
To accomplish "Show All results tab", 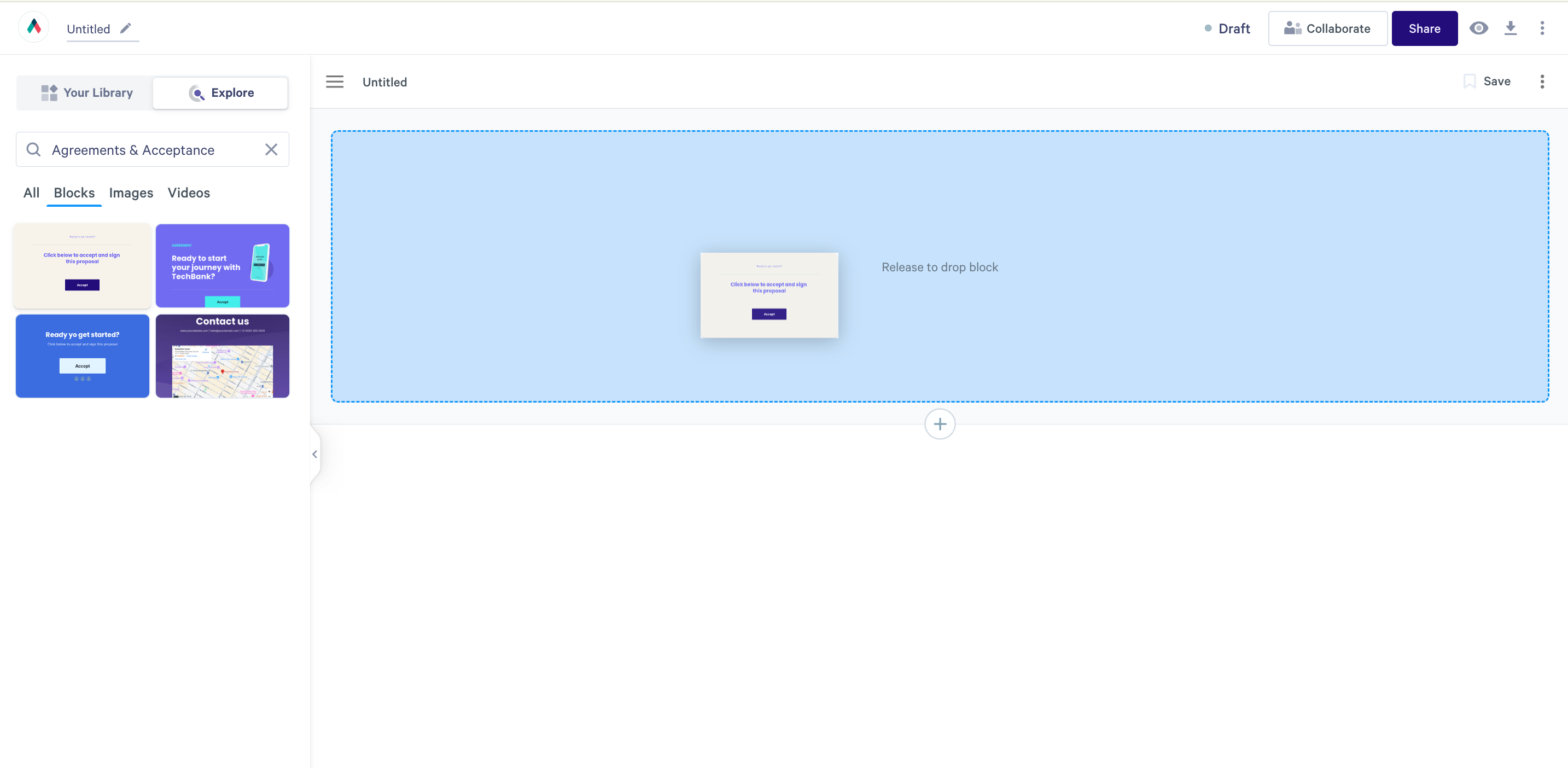I will (x=31, y=193).
